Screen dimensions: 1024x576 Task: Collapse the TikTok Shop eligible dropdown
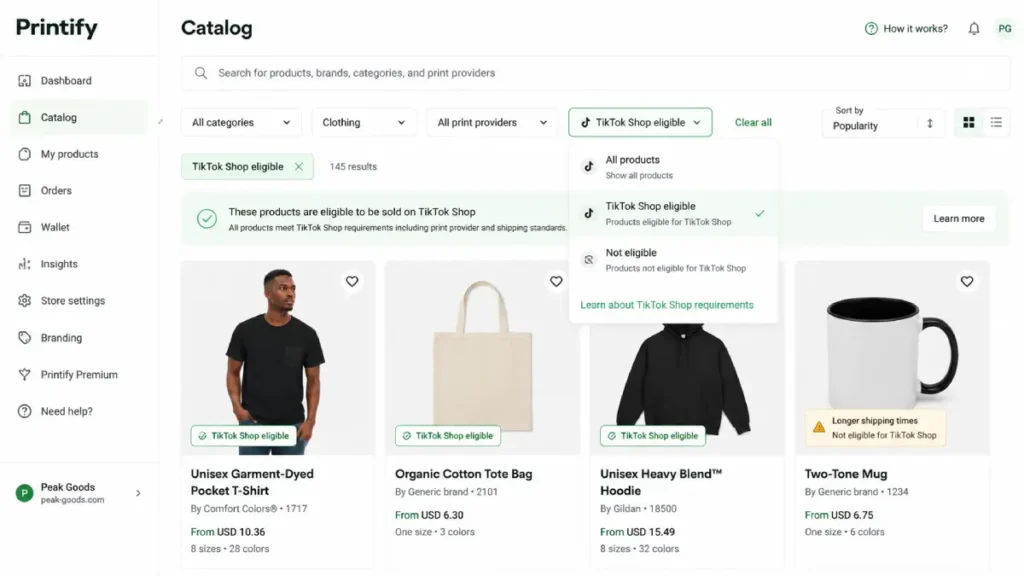[640, 122]
